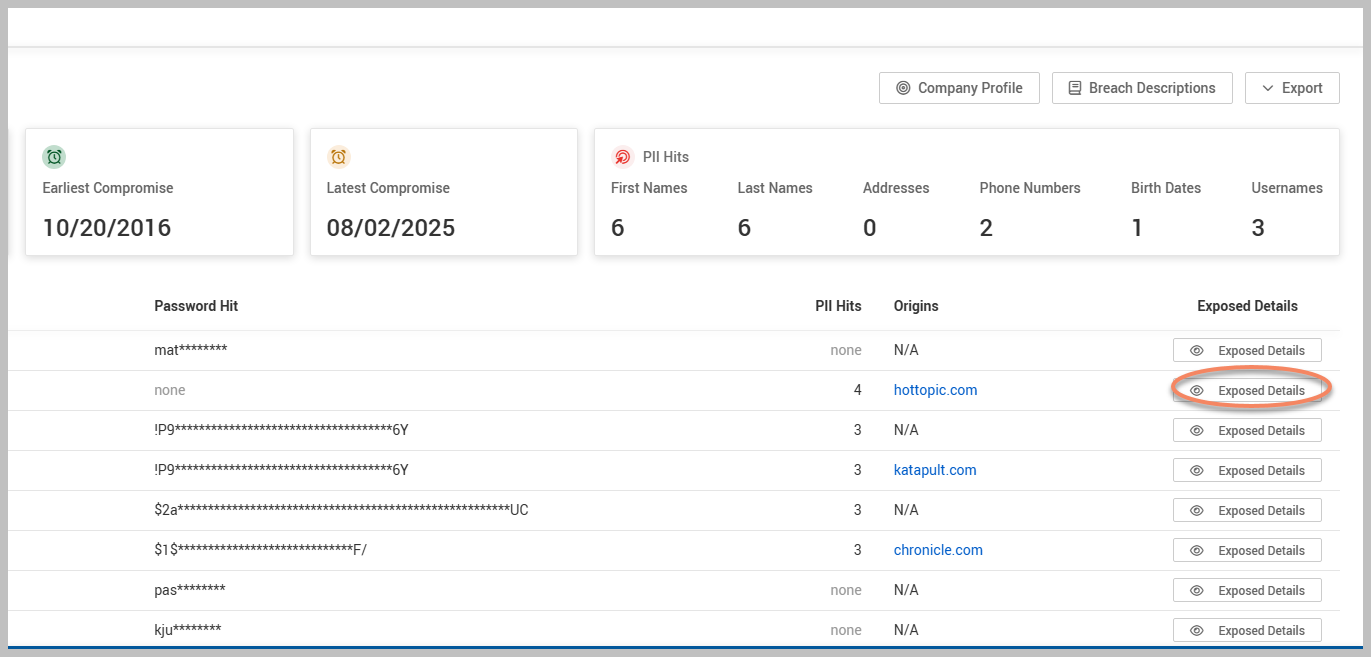Screen dimensions: 1371x657
Task: Follow the chronicle.com origin link
Action: point(938,550)
